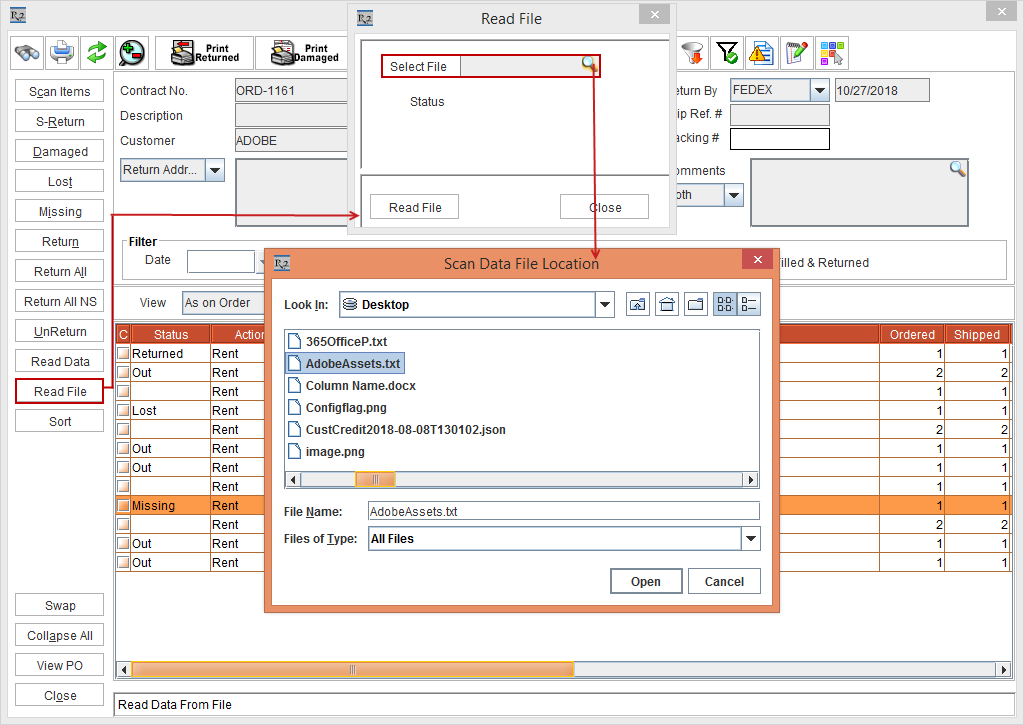Click the Home folder icon in file dialog
The width and height of the screenshot is (1024, 725).
point(667,305)
